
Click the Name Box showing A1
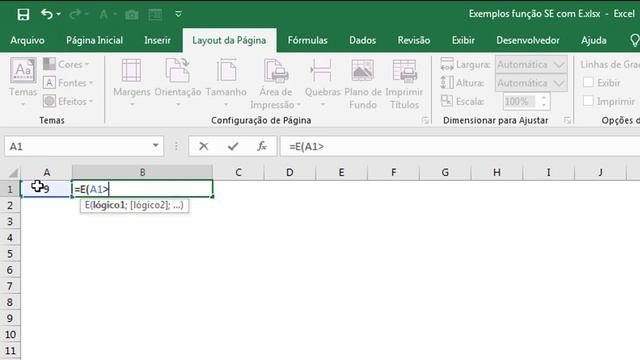(78, 146)
